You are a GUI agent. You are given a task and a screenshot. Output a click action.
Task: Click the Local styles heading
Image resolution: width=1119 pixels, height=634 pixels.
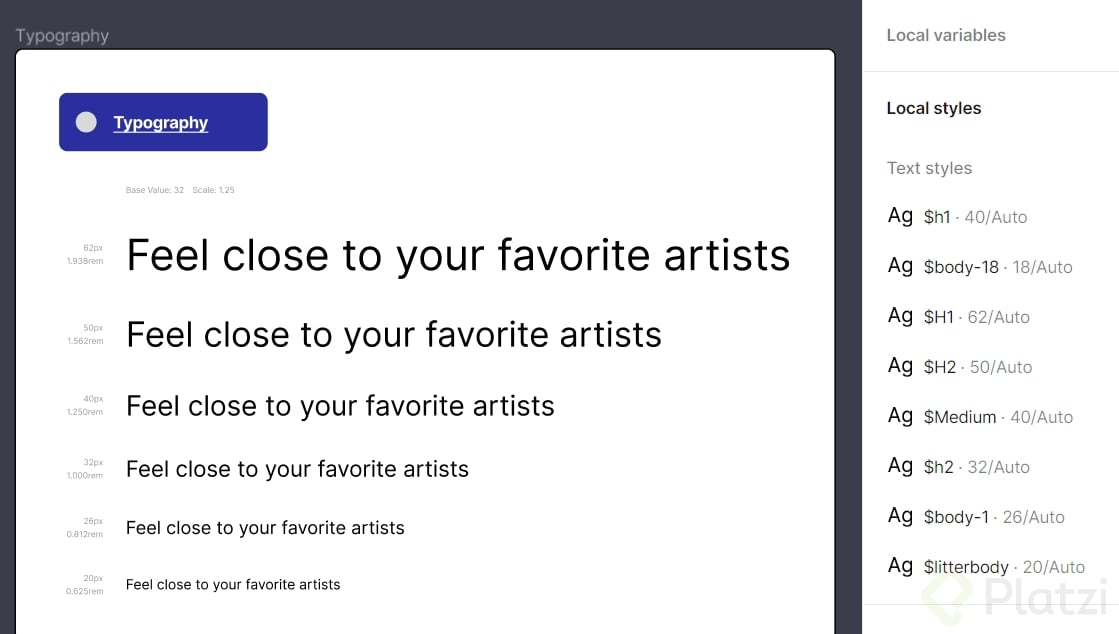pos(934,108)
